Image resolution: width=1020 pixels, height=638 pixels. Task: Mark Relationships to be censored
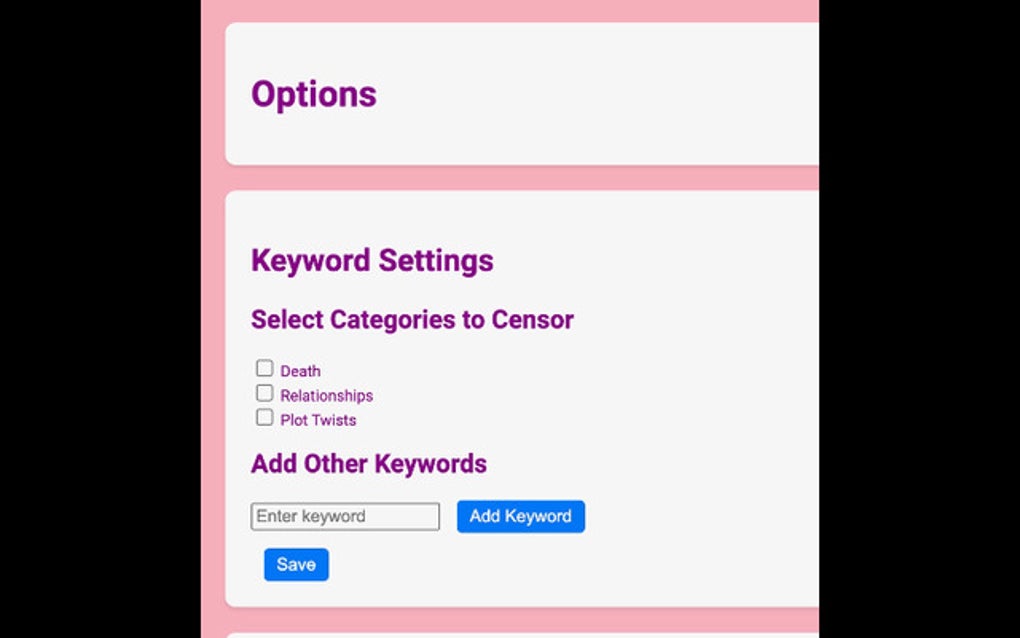coord(264,392)
